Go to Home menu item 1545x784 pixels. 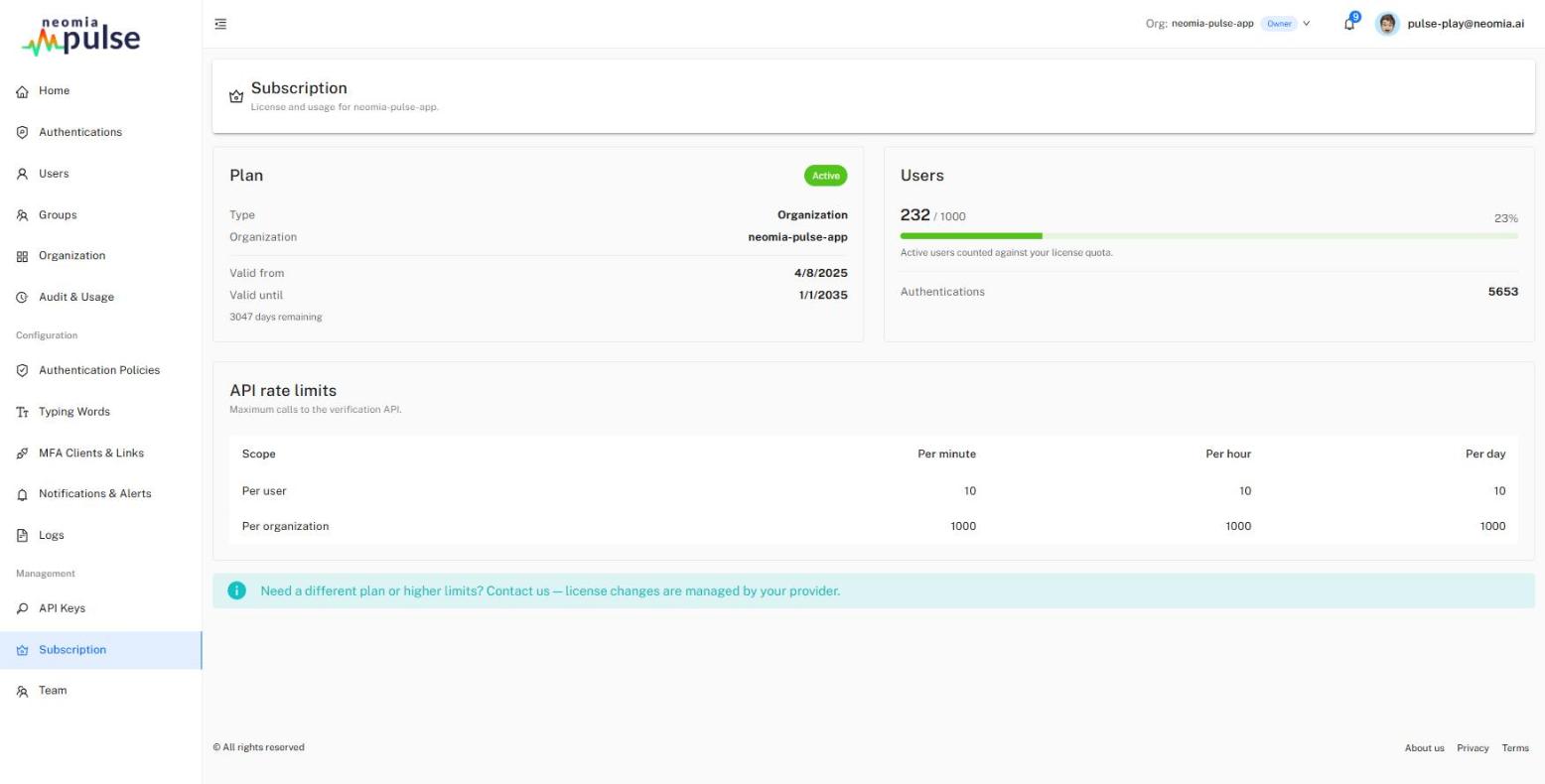100,91
